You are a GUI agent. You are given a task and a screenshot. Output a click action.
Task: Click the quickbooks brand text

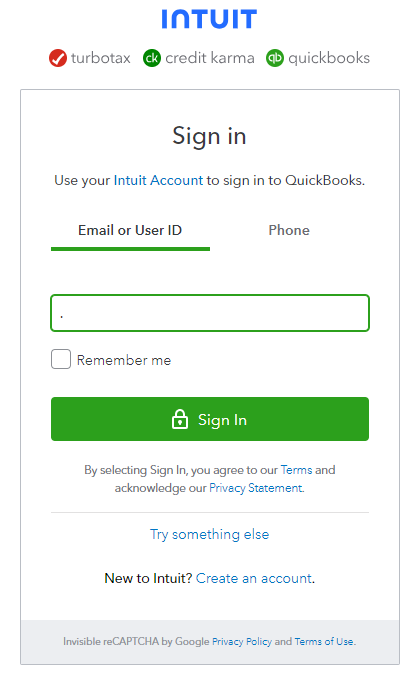click(329, 58)
